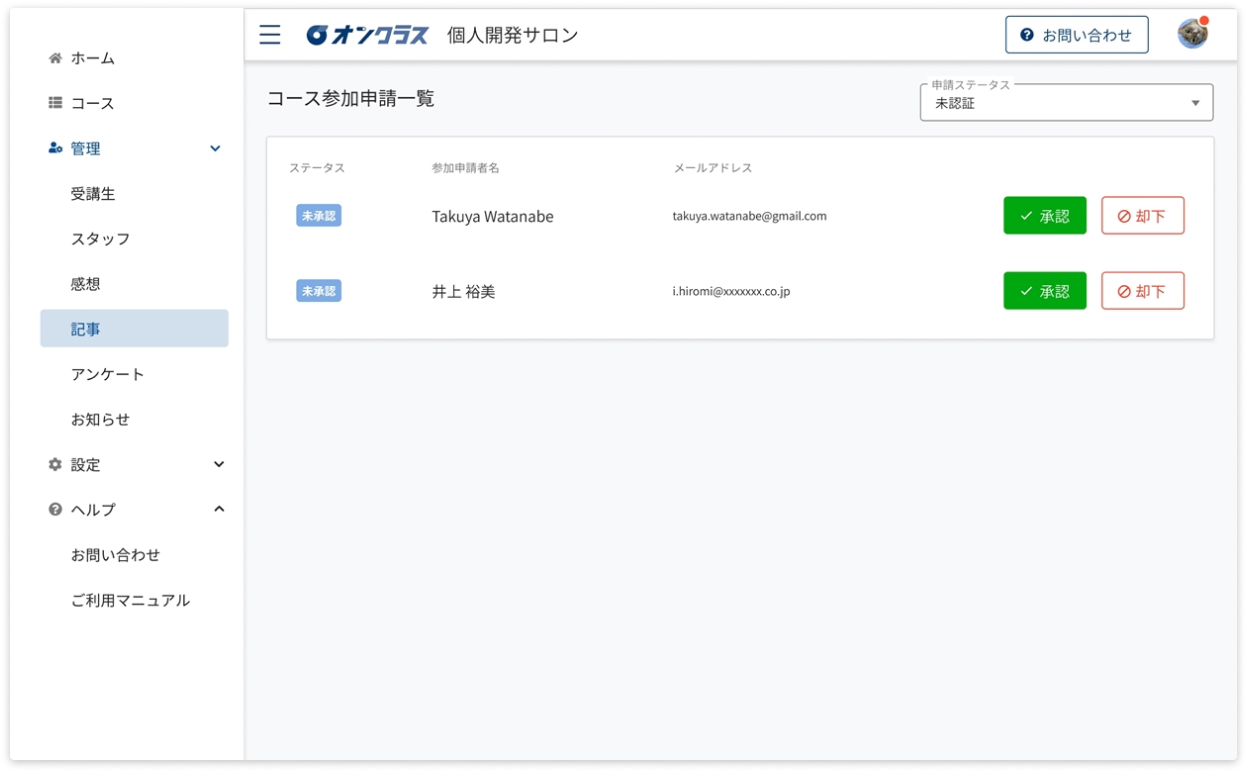
Task: Click the コース参加申請一覧 heading
Action: [350, 98]
